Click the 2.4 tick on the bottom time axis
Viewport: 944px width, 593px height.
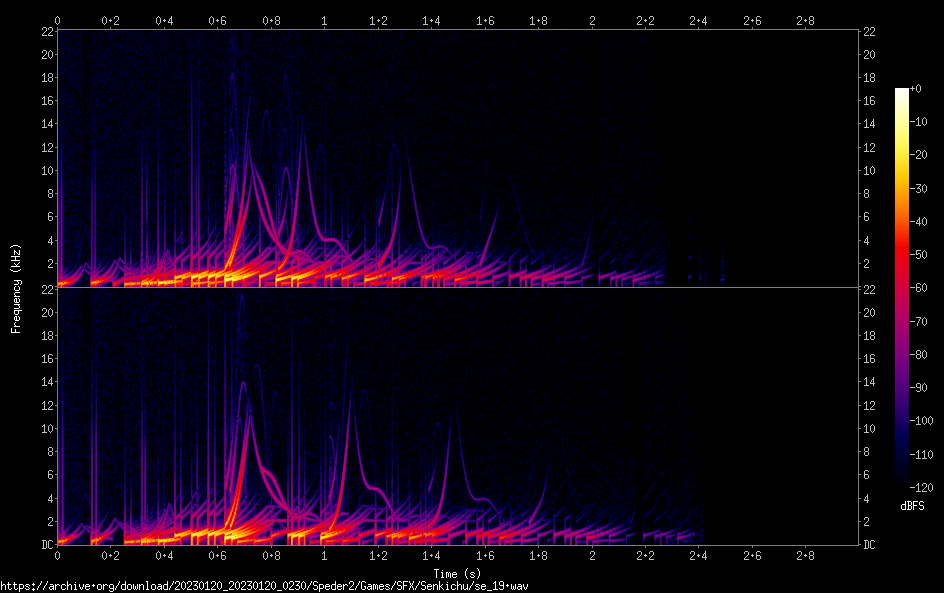pyautogui.click(x=698, y=555)
